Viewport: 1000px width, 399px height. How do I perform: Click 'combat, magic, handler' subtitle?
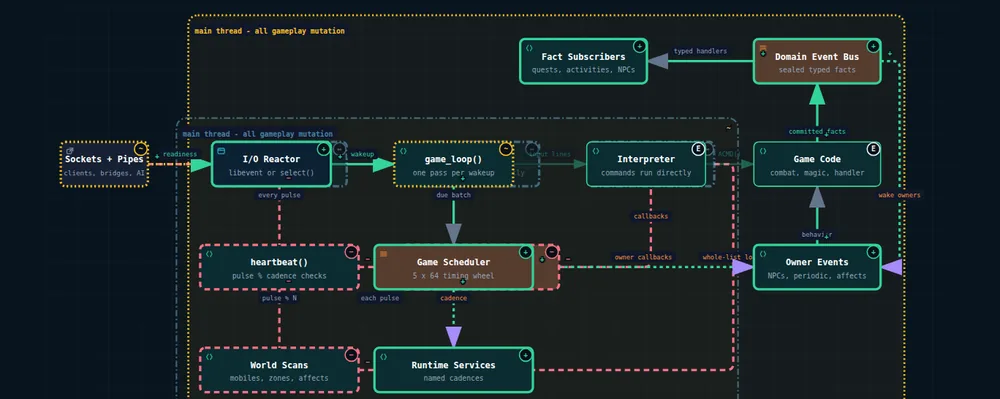(817, 173)
